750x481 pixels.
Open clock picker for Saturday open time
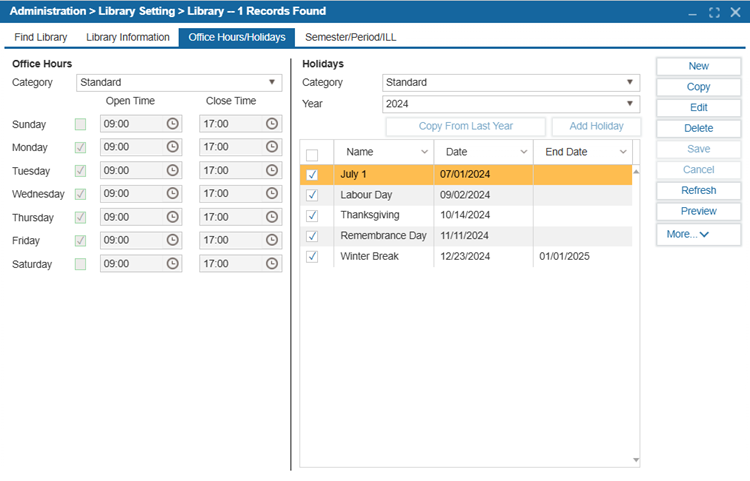173,263
